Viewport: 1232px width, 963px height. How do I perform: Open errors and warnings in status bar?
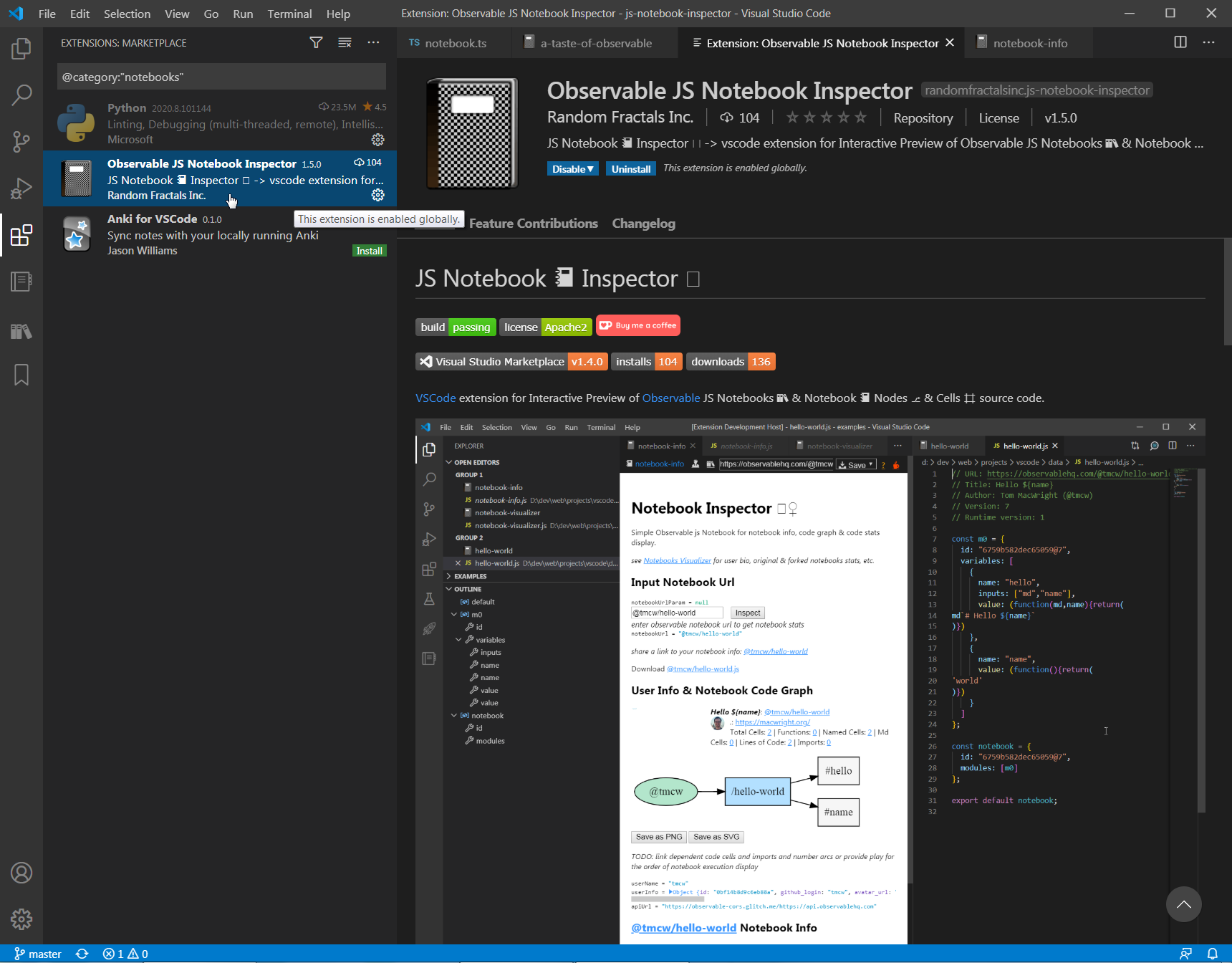point(125,954)
